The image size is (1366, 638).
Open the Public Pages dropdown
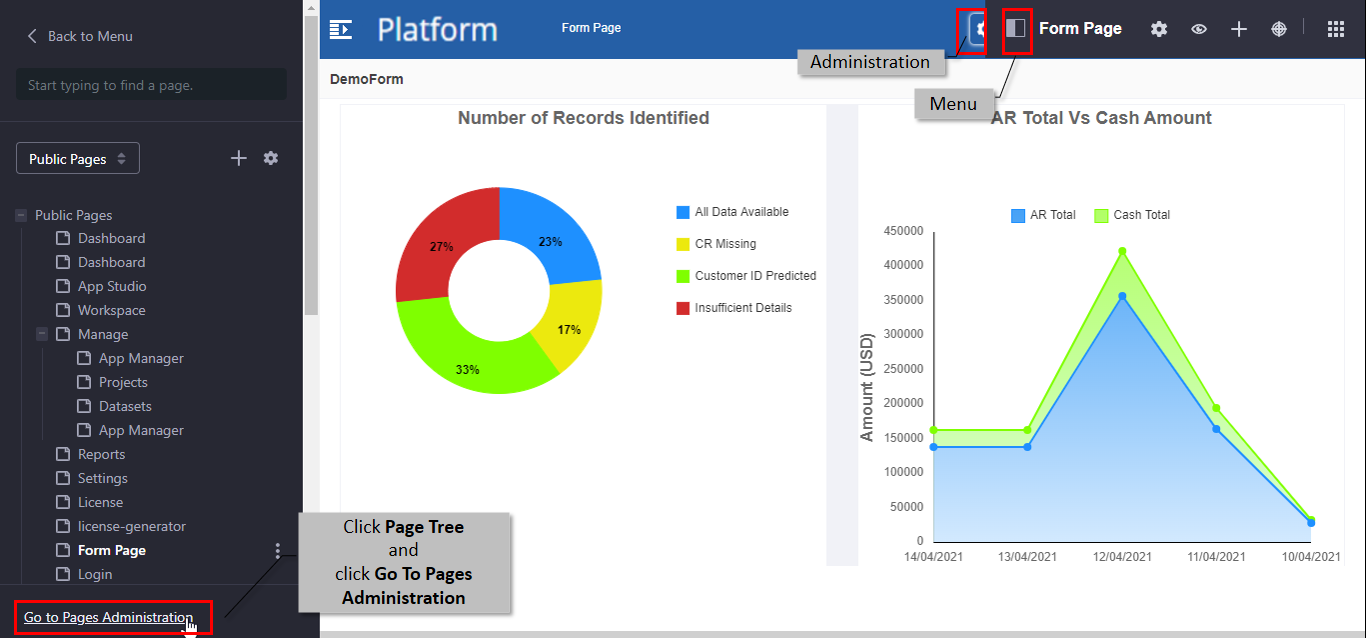coord(78,159)
